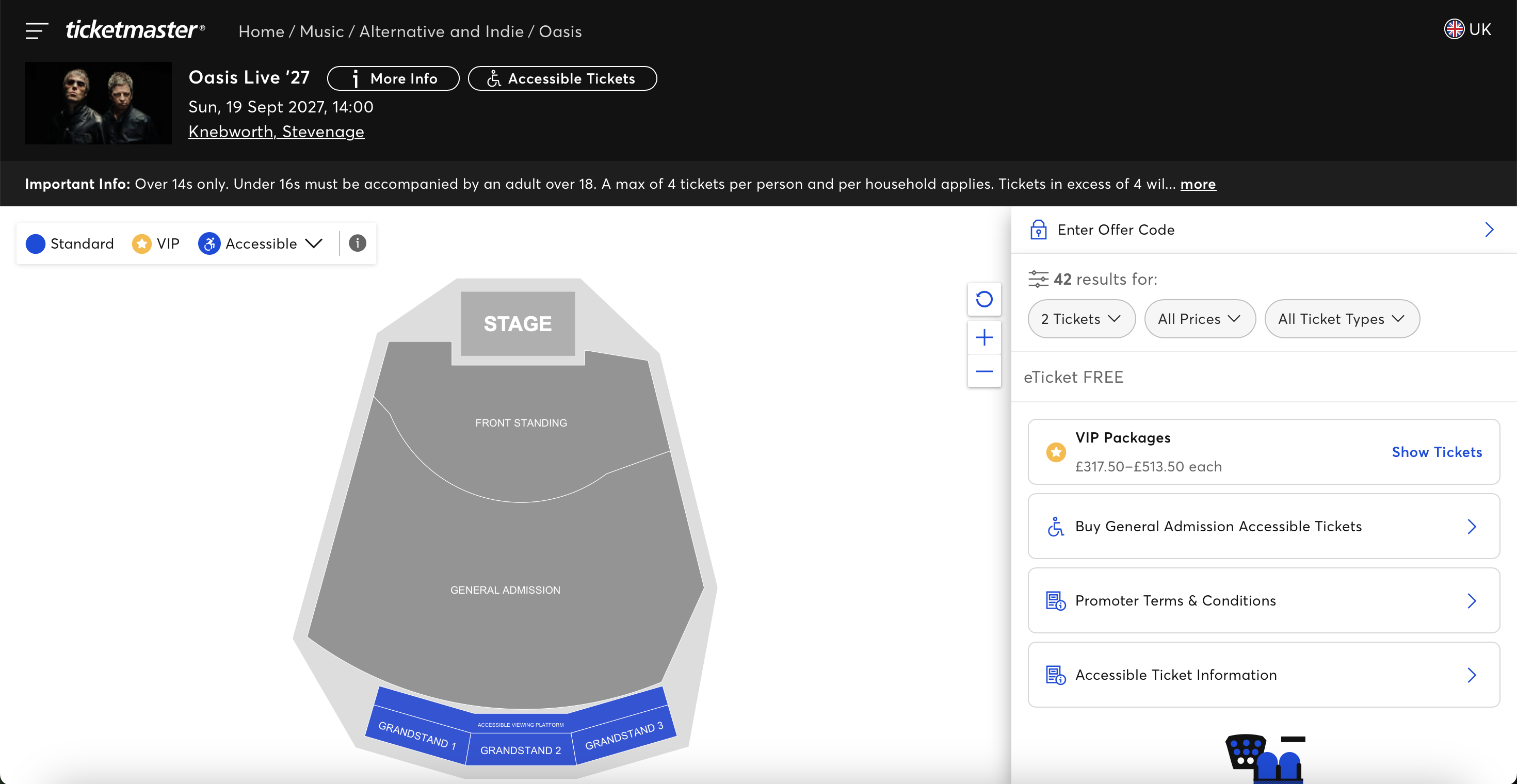The image size is (1517, 784).
Task: Open Alternative and Indie breadcrumb
Action: (x=441, y=31)
